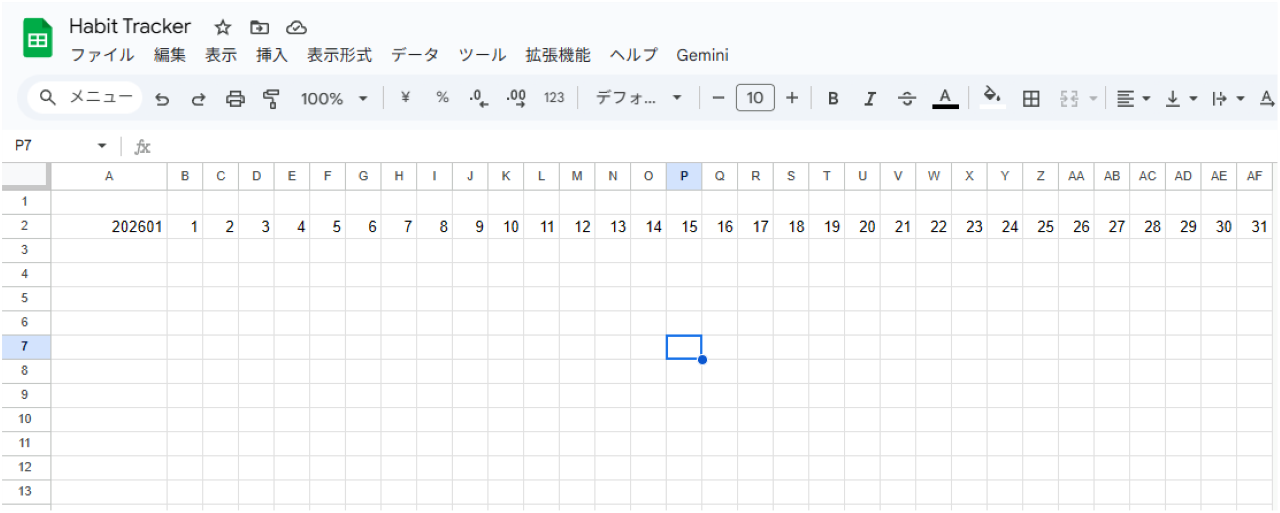Click the Redo arrow

[198, 98]
